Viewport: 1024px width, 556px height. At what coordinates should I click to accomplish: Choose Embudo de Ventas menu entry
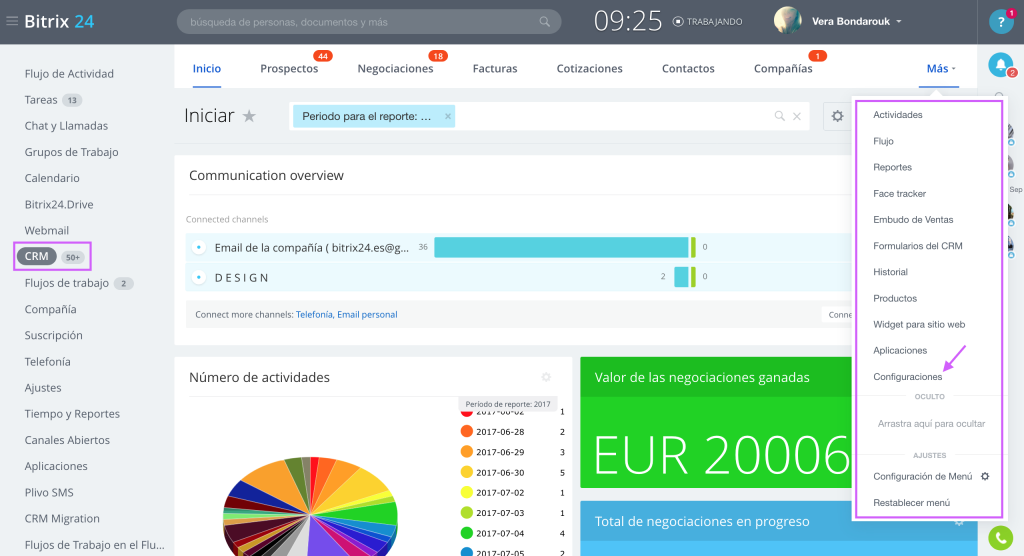pyautogui.click(x=913, y=220)
